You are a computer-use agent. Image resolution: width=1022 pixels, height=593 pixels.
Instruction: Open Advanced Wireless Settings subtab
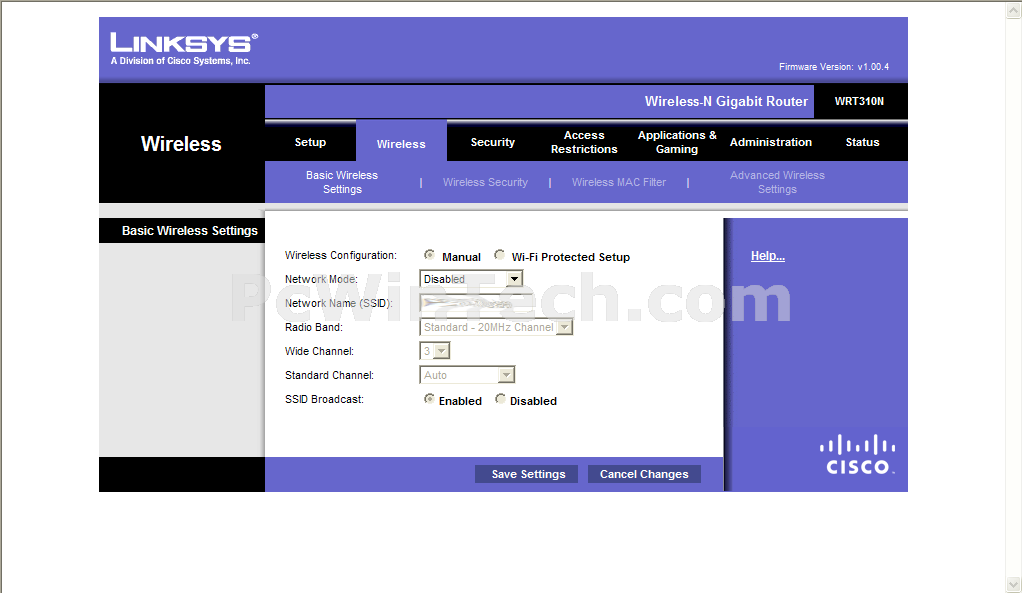777,182
